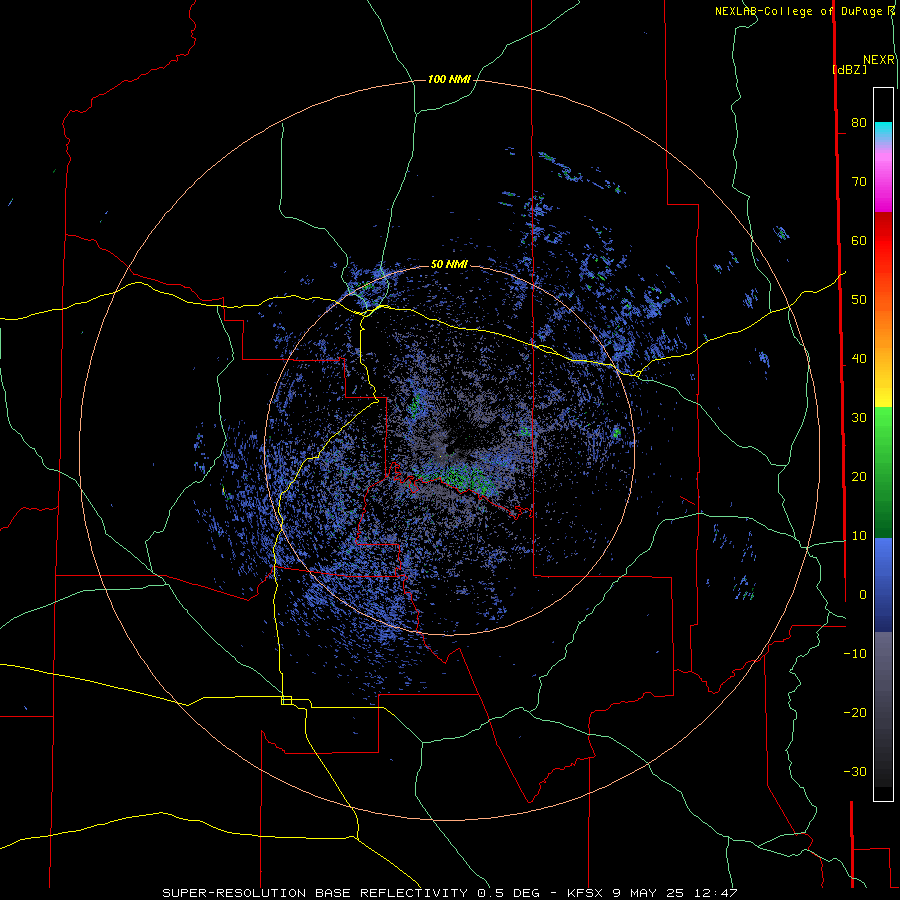Image resolution: width=900 pixels, height=900 pixels.
Task: Click the 50 dBZ scale value
Action: [859, 300]
